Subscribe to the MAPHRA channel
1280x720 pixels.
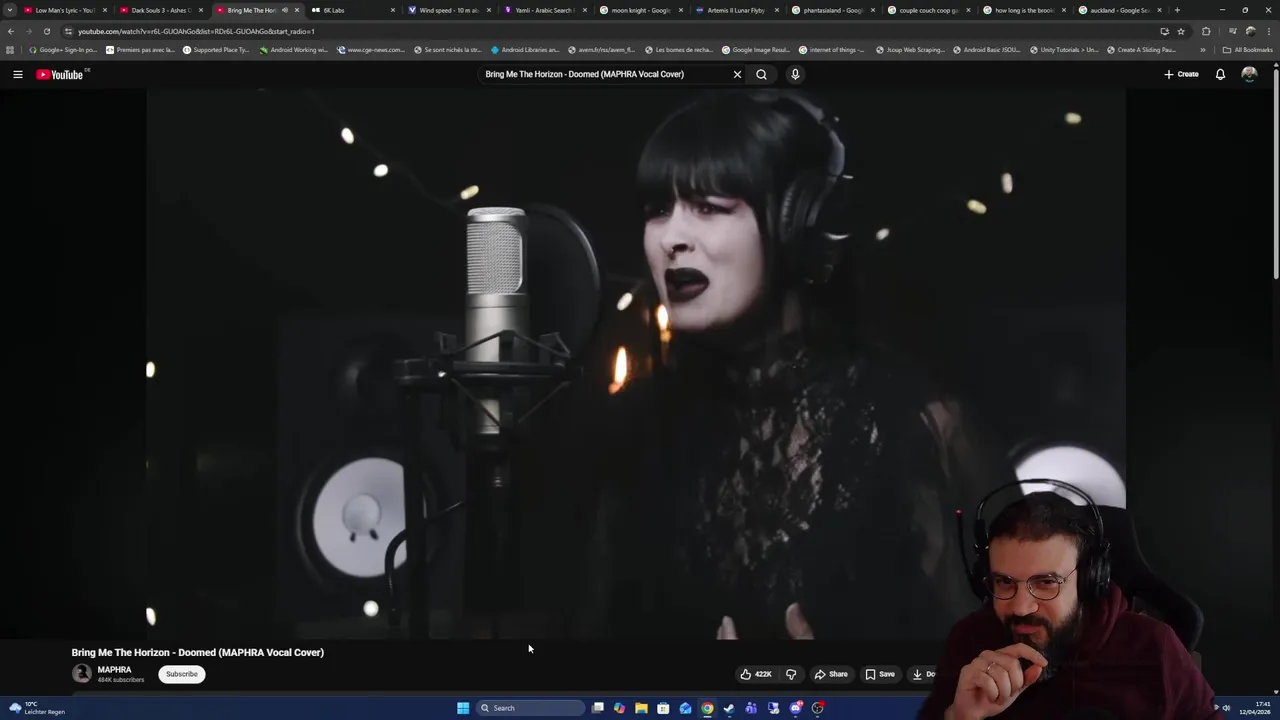(x=182, y=674)
